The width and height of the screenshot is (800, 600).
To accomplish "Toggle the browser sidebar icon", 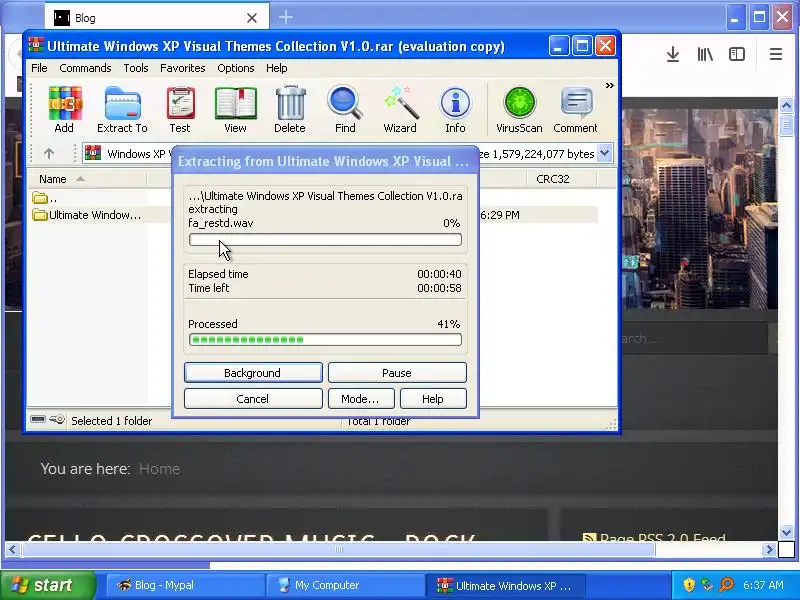I will (737, 54).
